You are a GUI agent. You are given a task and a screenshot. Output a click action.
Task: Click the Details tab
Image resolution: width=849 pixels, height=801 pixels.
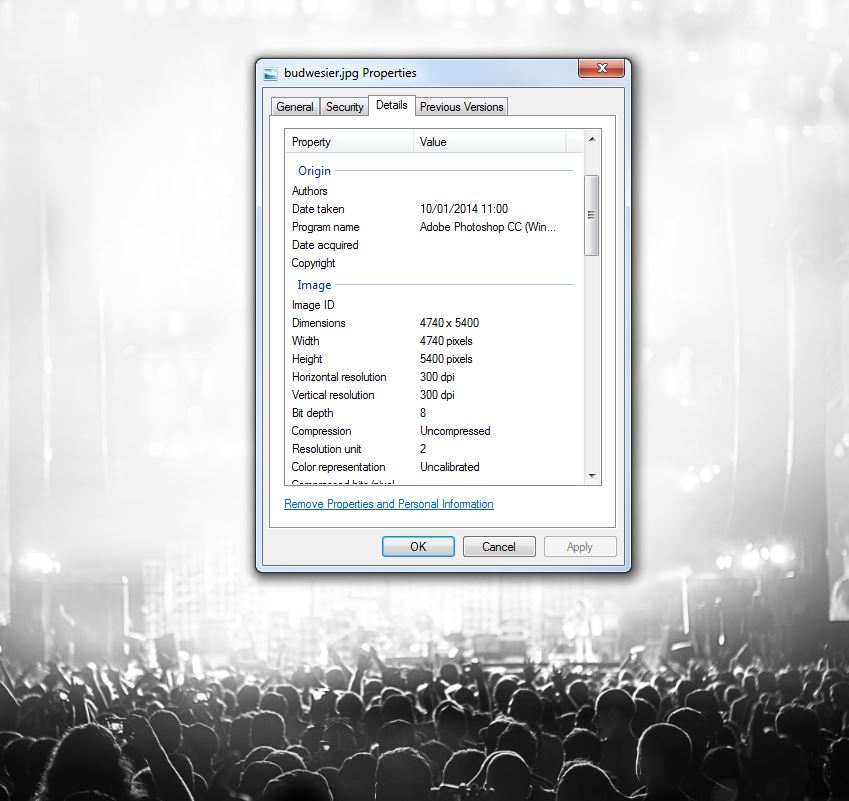point(392,105)
